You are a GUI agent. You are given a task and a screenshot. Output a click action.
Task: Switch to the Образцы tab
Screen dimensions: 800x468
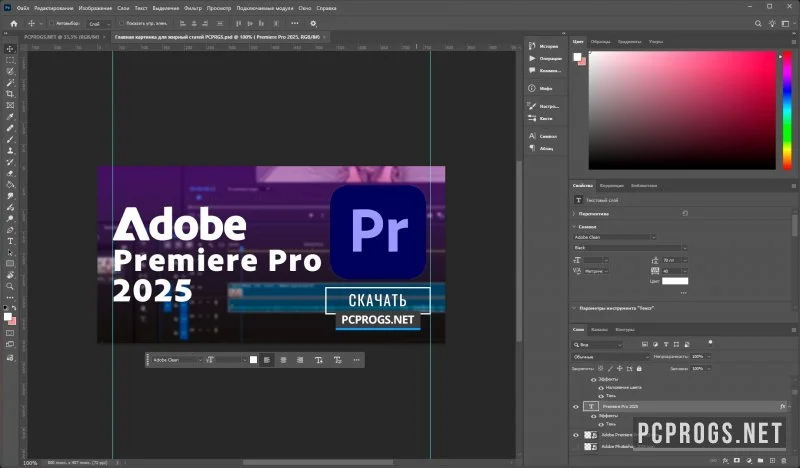point(601,42)
